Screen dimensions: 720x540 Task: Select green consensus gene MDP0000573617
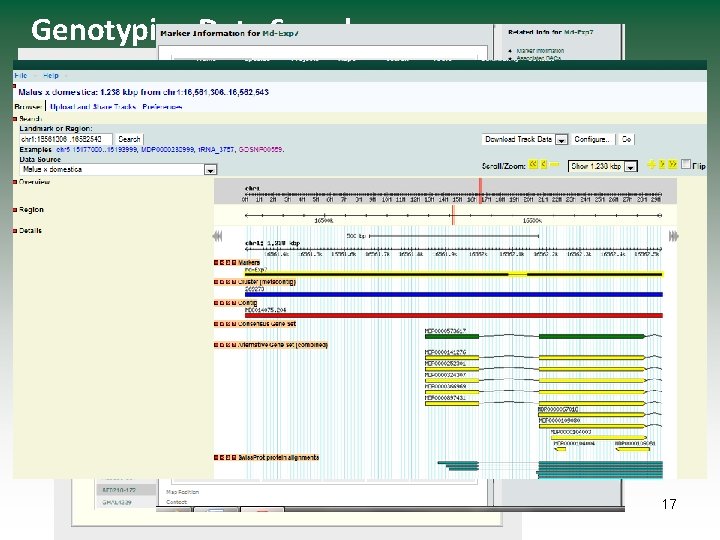(543, 336)
